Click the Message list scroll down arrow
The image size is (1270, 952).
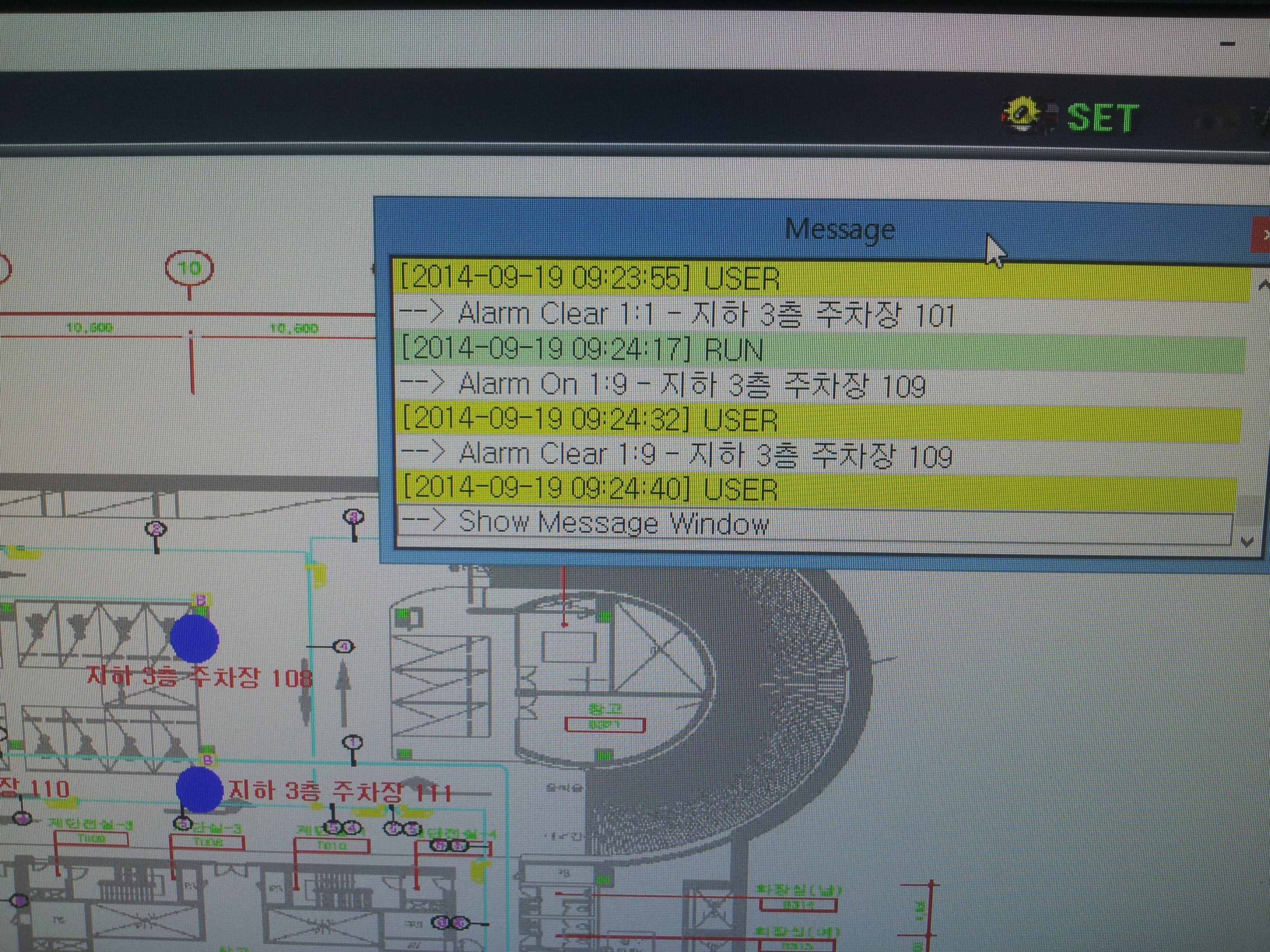point(1247,541)
